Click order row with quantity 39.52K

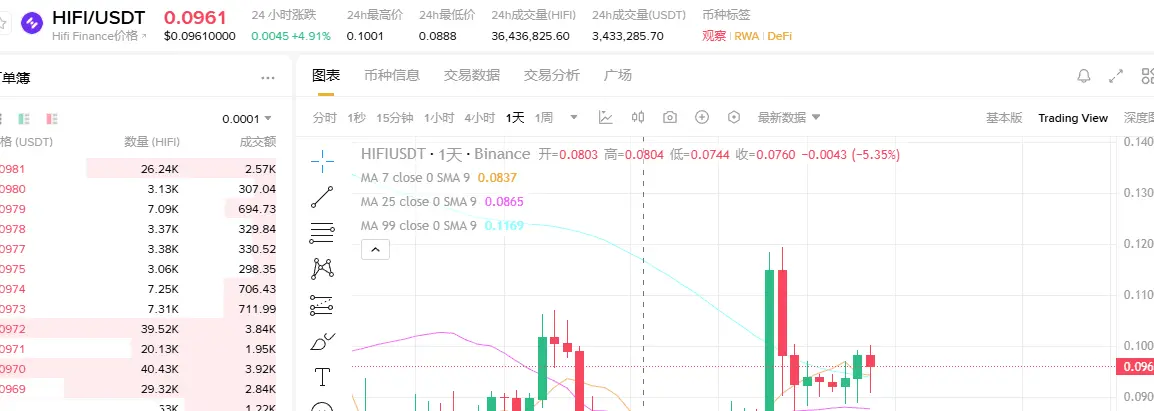click(138, 329)
